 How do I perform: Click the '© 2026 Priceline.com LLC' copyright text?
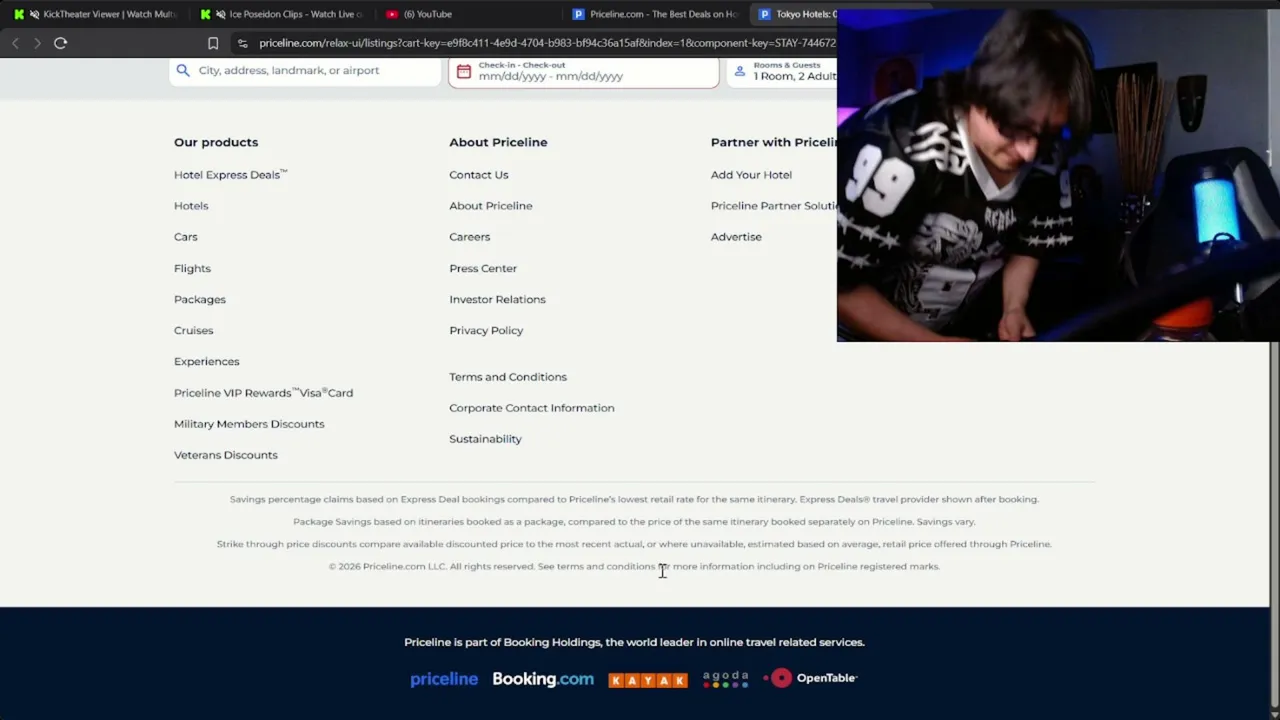pyautogui.click(x=634, y=566)
